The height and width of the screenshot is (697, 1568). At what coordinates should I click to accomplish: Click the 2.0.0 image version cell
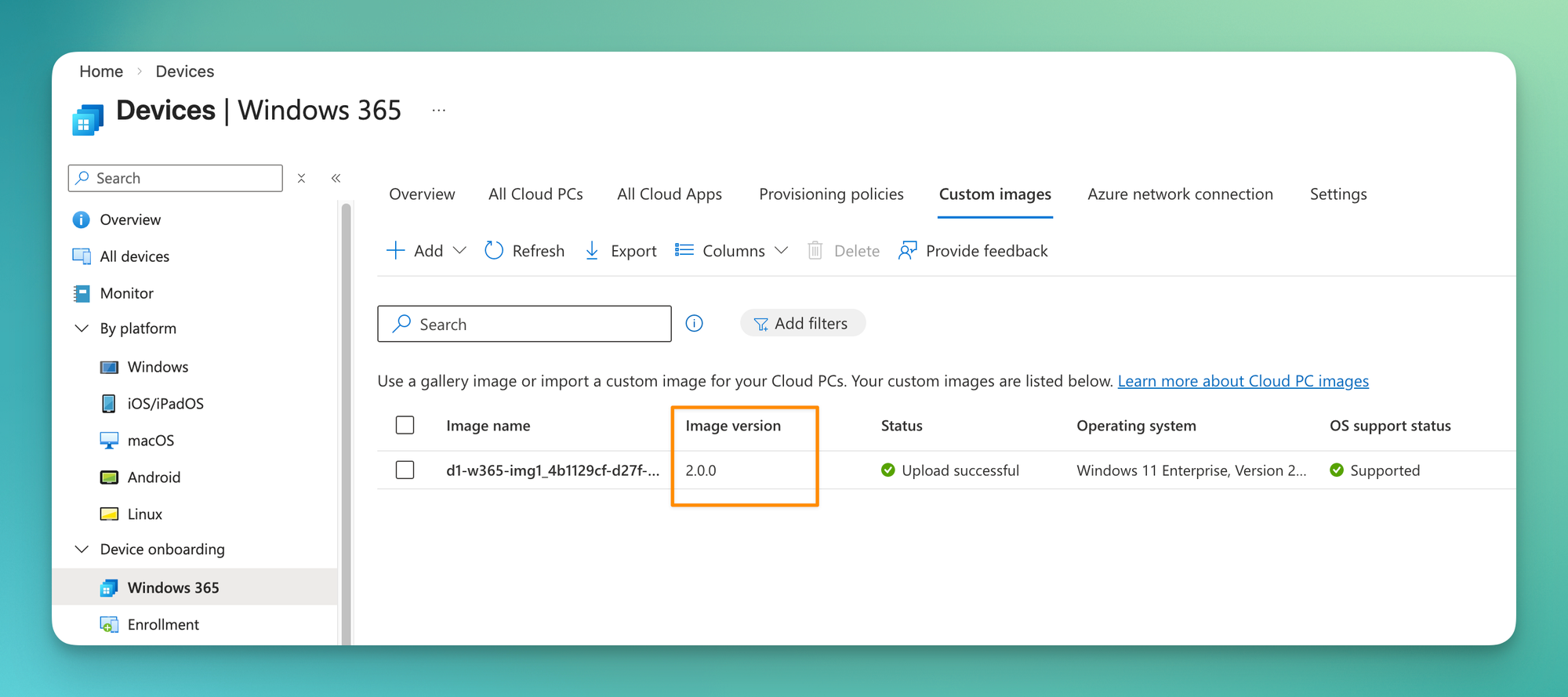pyautogui.click(x=701, y=470)
